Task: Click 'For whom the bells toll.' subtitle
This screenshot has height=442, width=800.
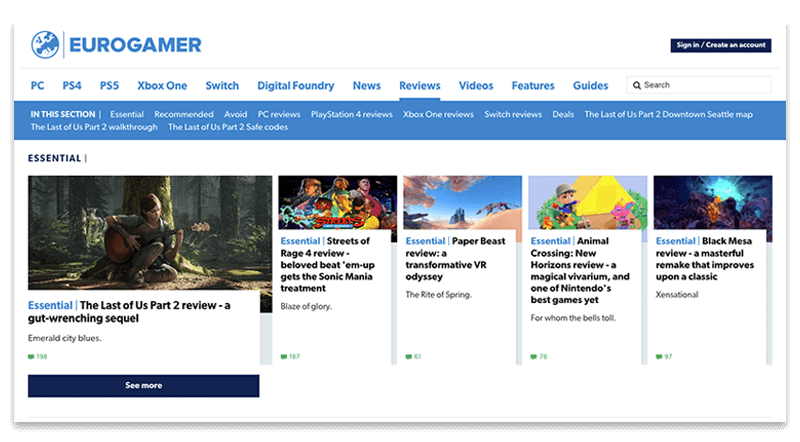Action: tap(573, 318)
